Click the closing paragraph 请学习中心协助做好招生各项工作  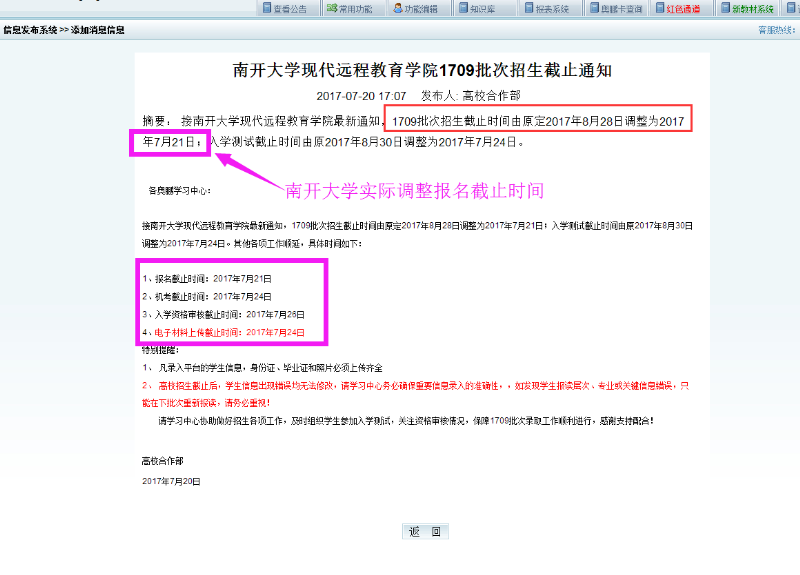pyautogui.click(x=406, y=421)
